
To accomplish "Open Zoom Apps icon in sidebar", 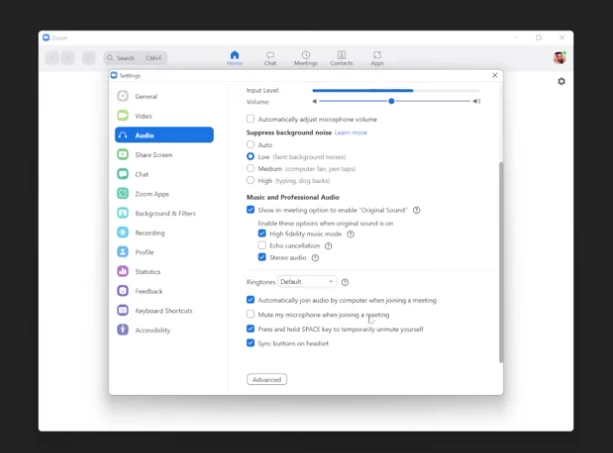I will point(123,193).
